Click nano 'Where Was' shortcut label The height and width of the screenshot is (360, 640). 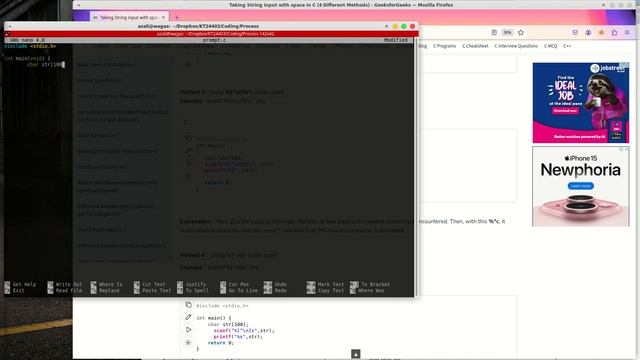click(371, 291)
